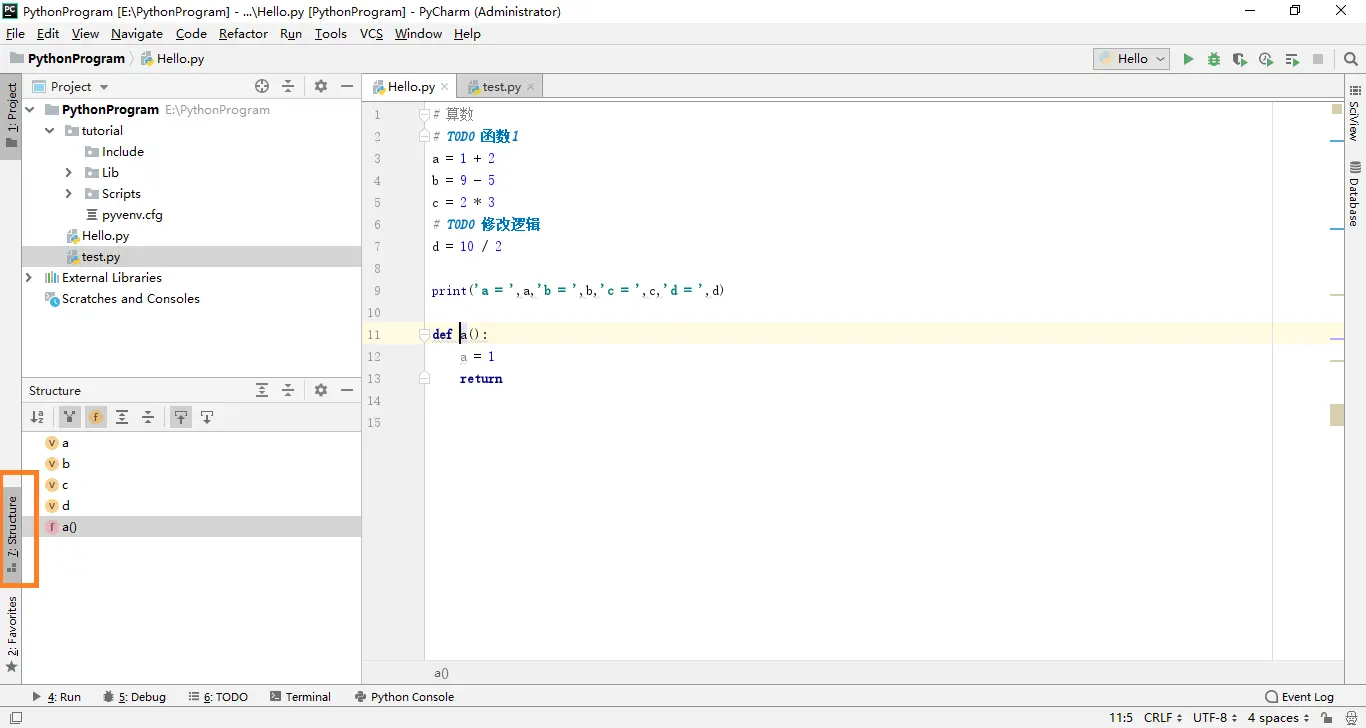Open the VCS menu

coord(371,33)
